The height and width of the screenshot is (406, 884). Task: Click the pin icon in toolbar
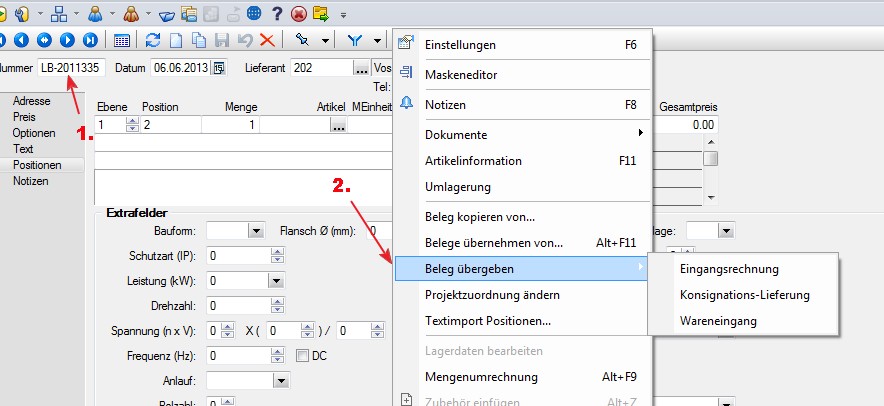point(301,40)
